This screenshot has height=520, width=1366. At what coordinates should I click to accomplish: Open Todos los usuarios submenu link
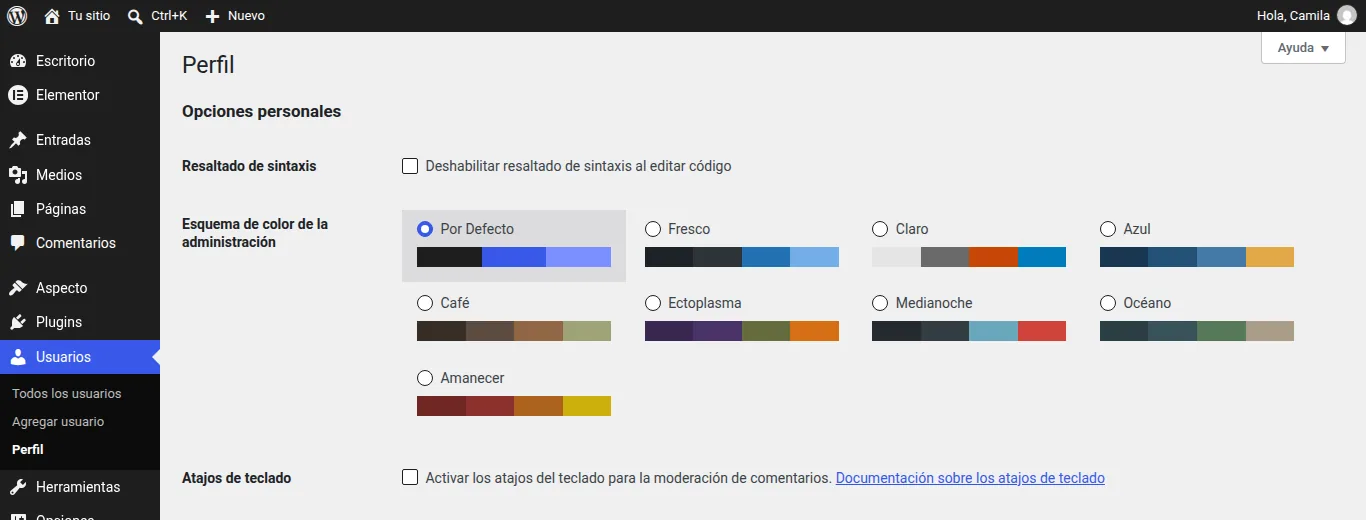click(67, 394)
